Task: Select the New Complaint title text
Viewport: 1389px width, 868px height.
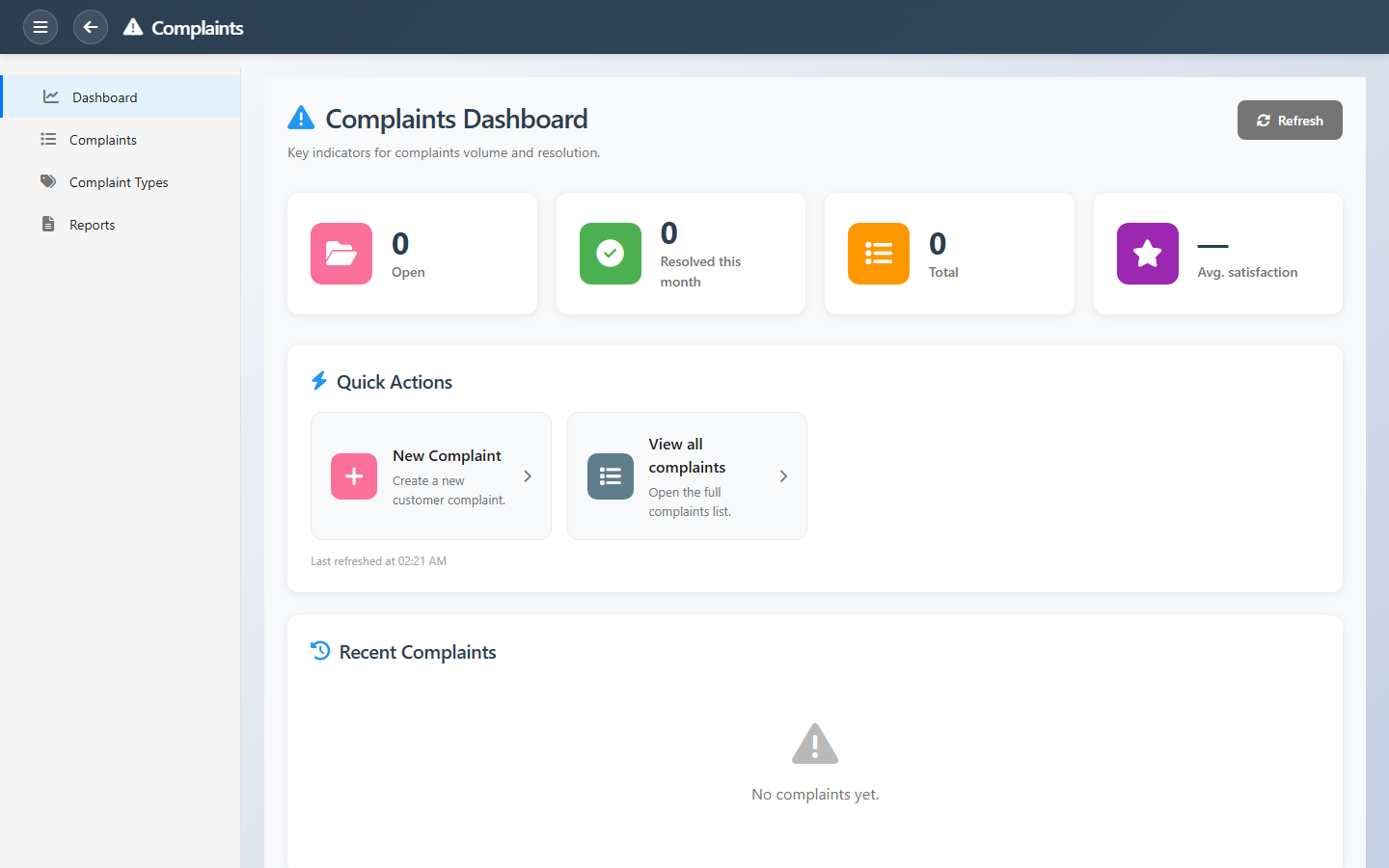Action: [447, 455]
